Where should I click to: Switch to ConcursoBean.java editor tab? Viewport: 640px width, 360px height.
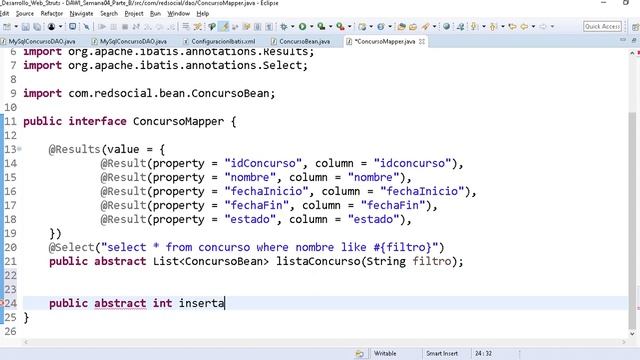[304, 41]
